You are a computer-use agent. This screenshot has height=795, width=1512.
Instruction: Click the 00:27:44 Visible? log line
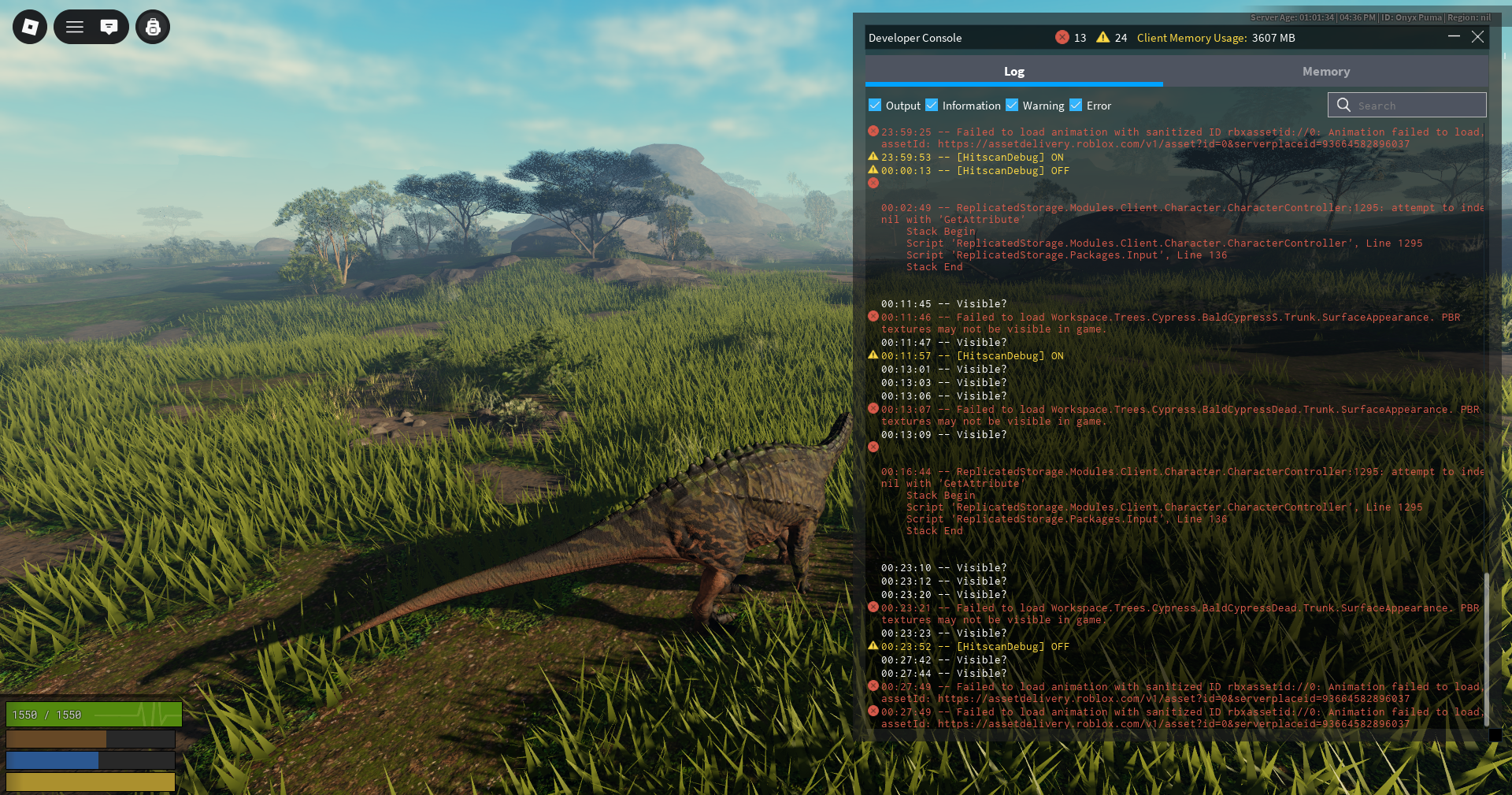943,673
